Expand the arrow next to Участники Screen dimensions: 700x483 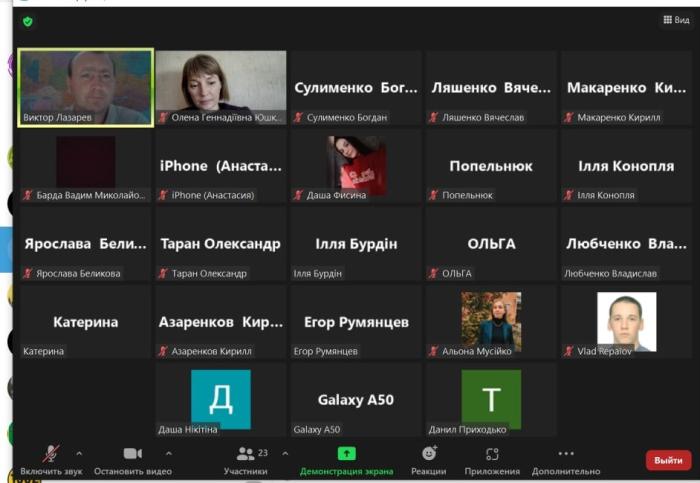point(285,453)
